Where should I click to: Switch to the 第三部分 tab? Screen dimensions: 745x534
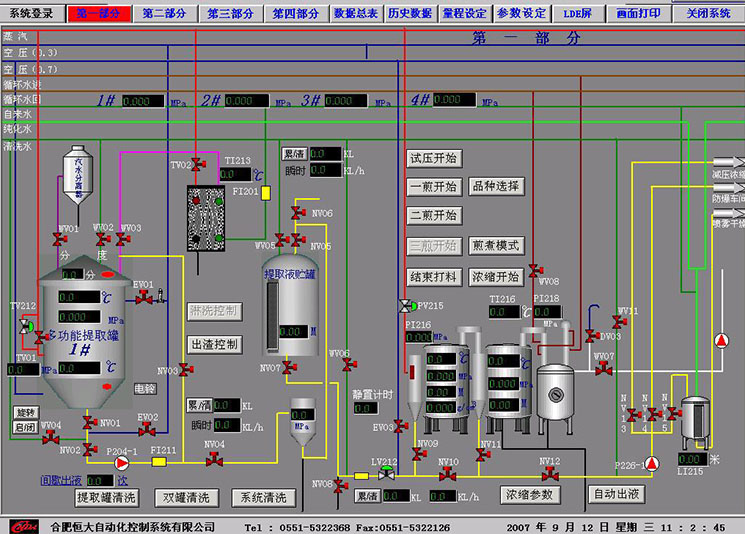pyautogui.click(x=230, y=13)
